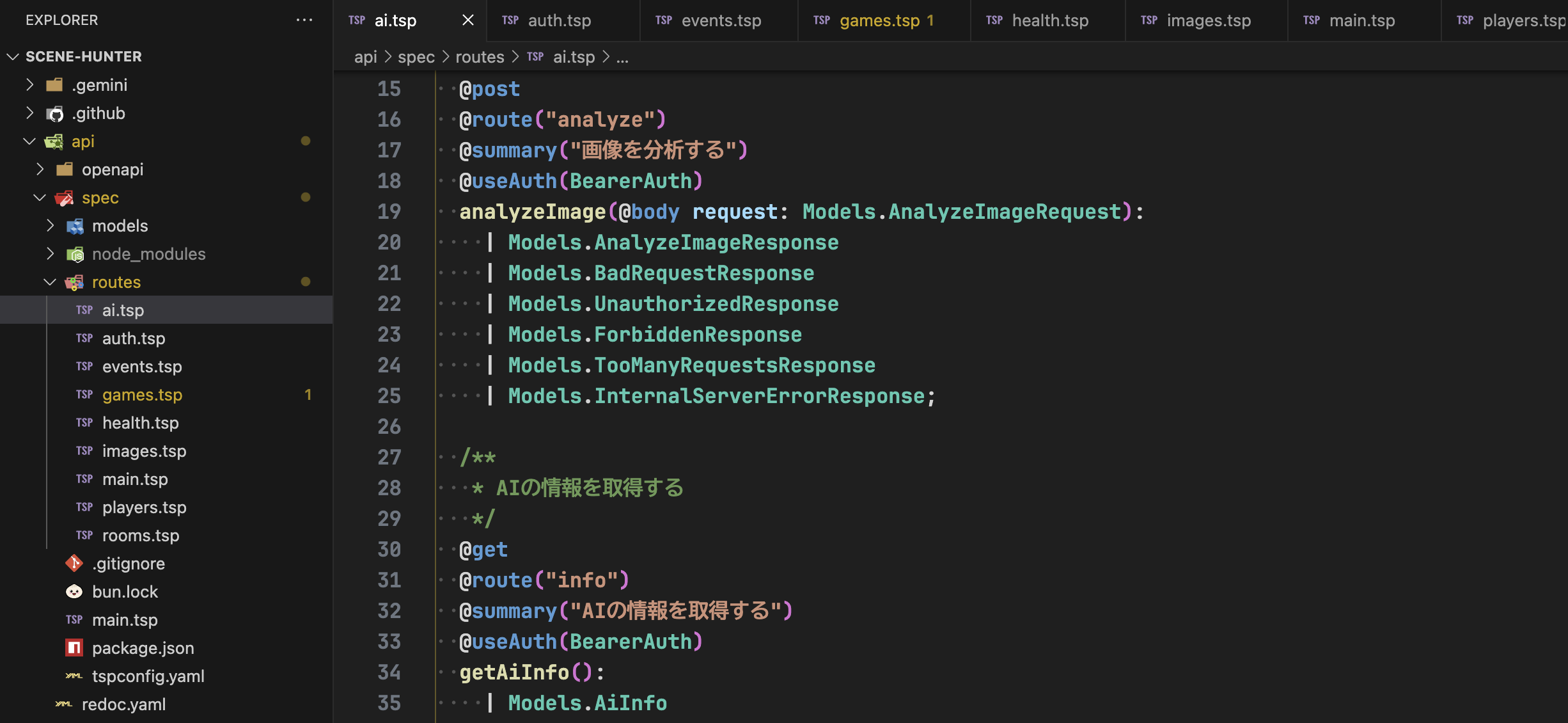1568x723 pixels.
Task: Collapse the routes folder chevron
Action: (x=50, y=282)
